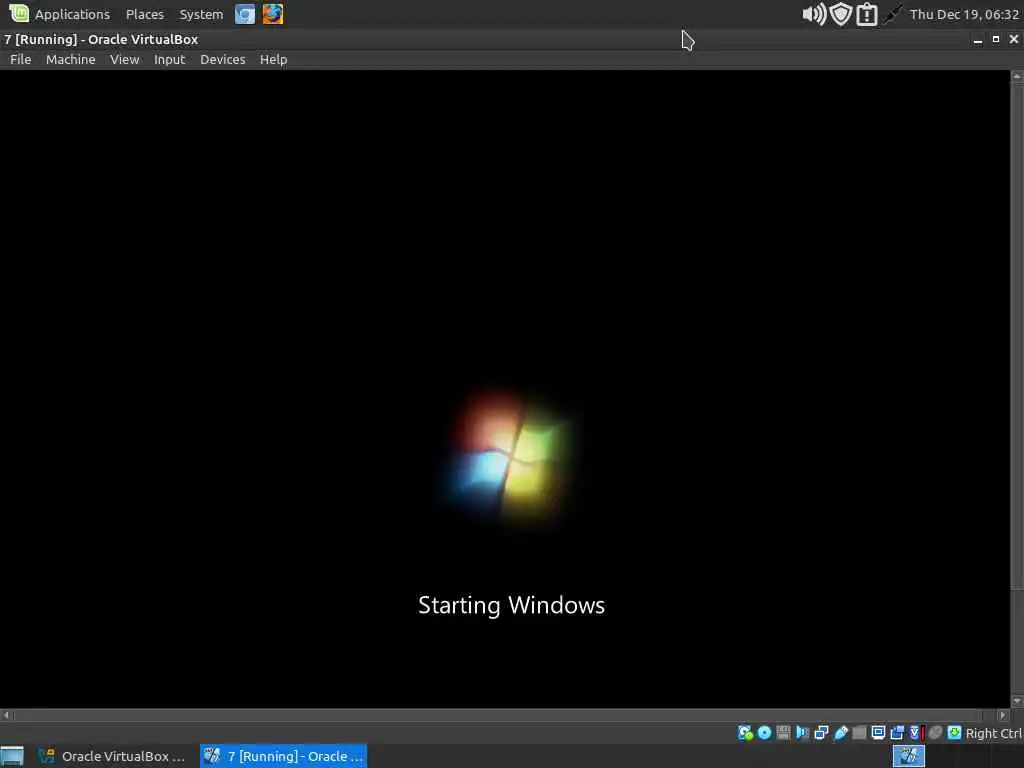This screenshot has height=768, width=1024.
Task: Click the Right Ctrl host key label
Action: 993,733
